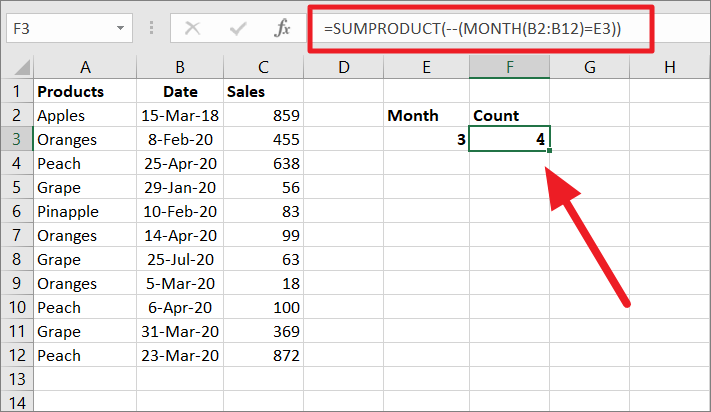Click the Pinapple cell

click(x=85, y=211)
